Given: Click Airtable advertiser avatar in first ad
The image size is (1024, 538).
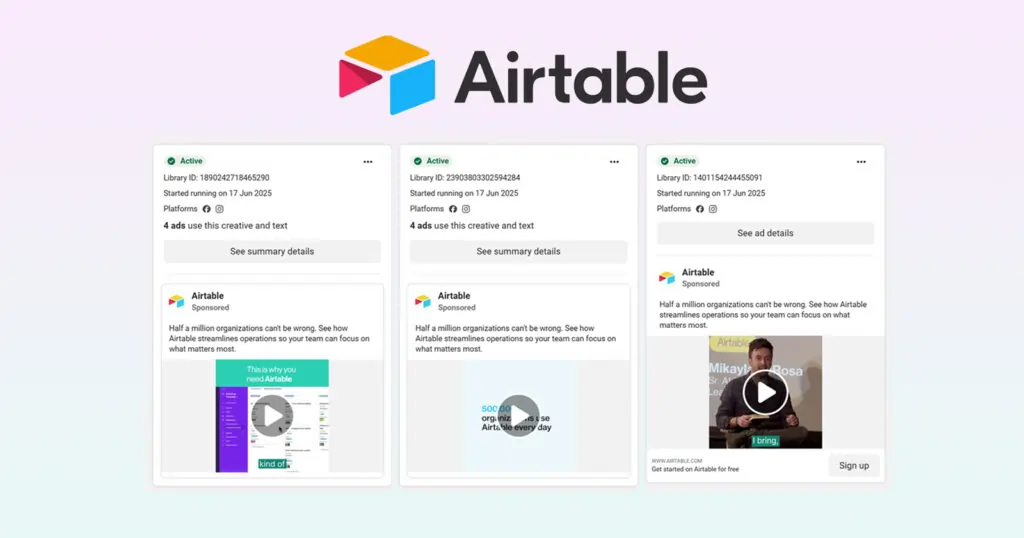Looking at the screenshot, I should [x=176, y=301].
